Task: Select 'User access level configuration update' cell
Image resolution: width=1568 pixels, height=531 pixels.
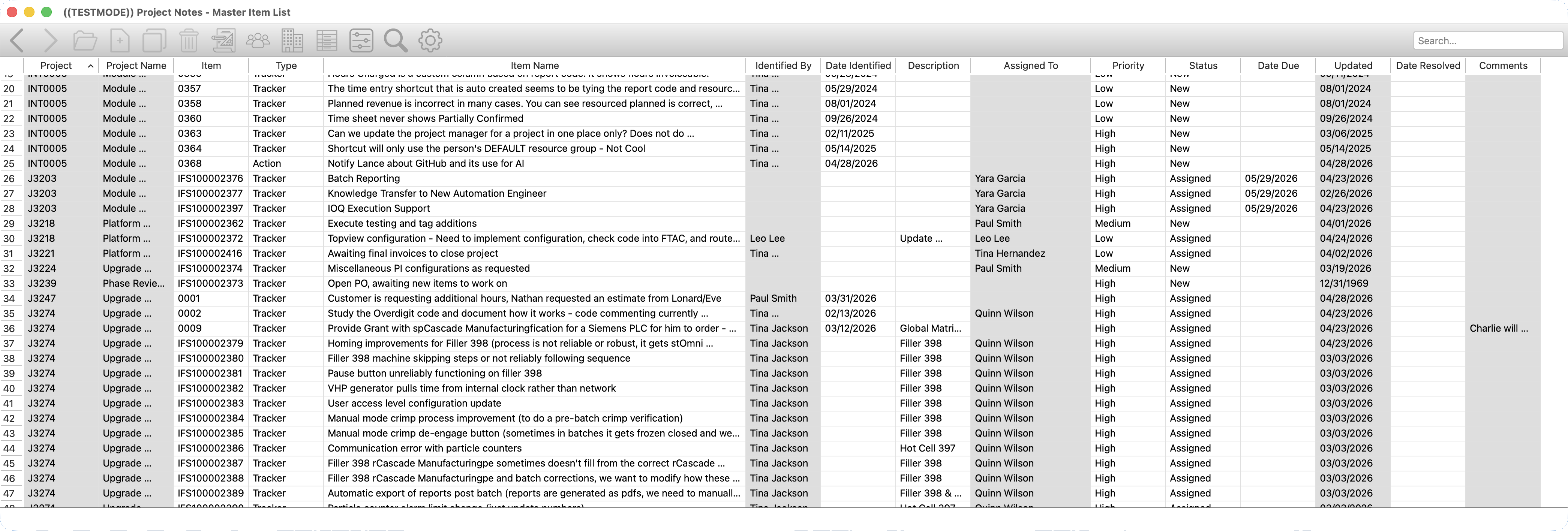Action: [x=534, y=403]
